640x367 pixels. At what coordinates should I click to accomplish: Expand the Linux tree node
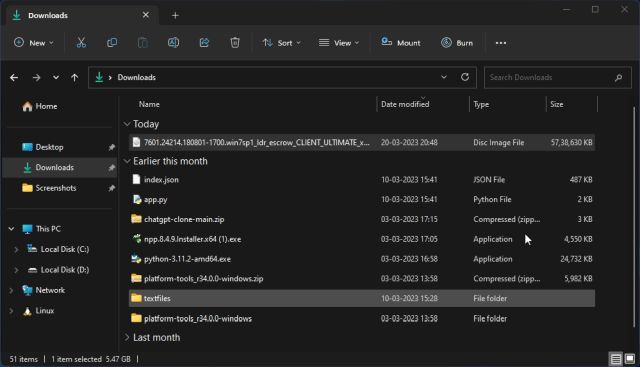coord(11,310)
